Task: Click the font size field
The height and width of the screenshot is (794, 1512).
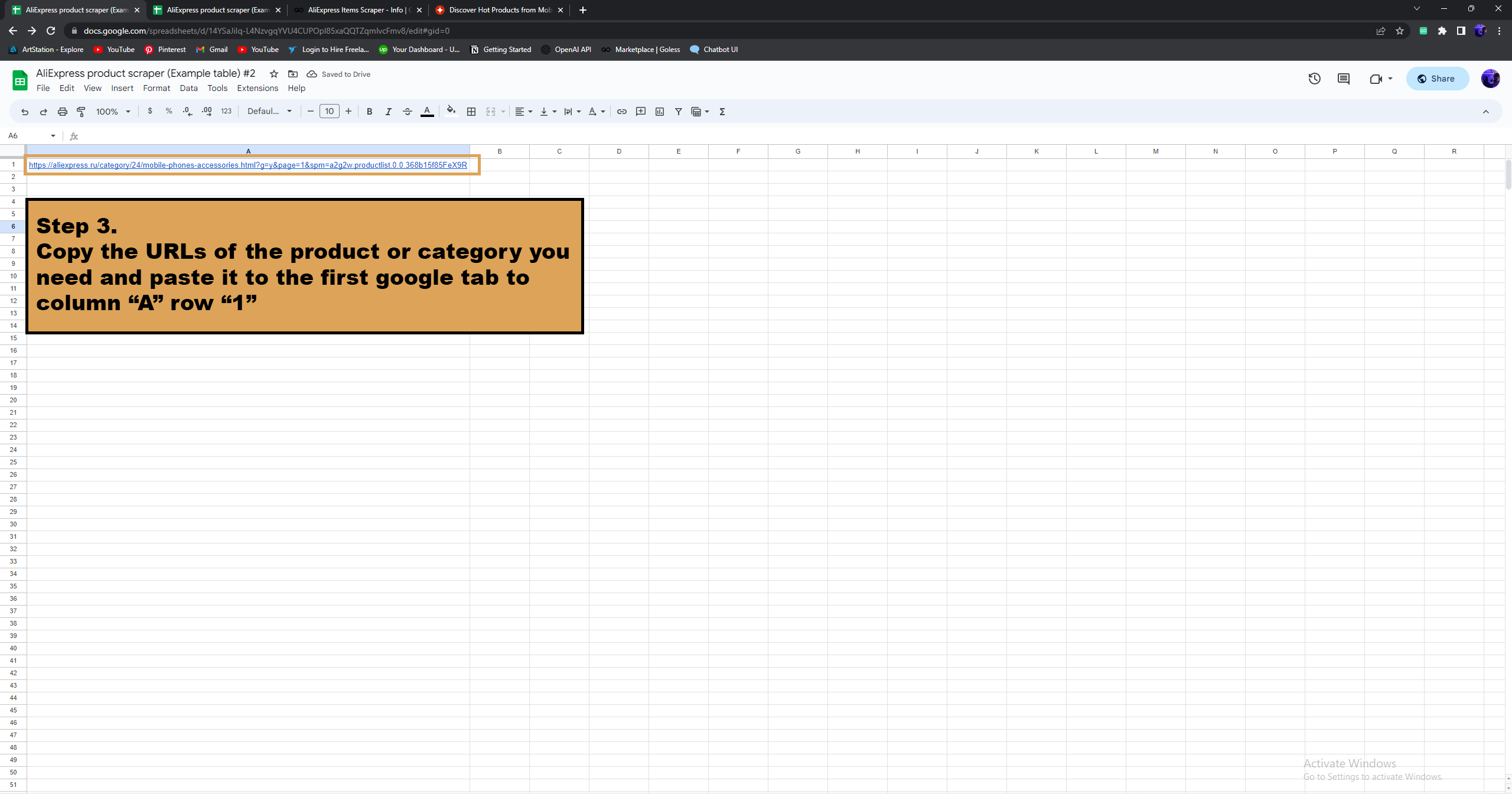Action: coord(330,112)
